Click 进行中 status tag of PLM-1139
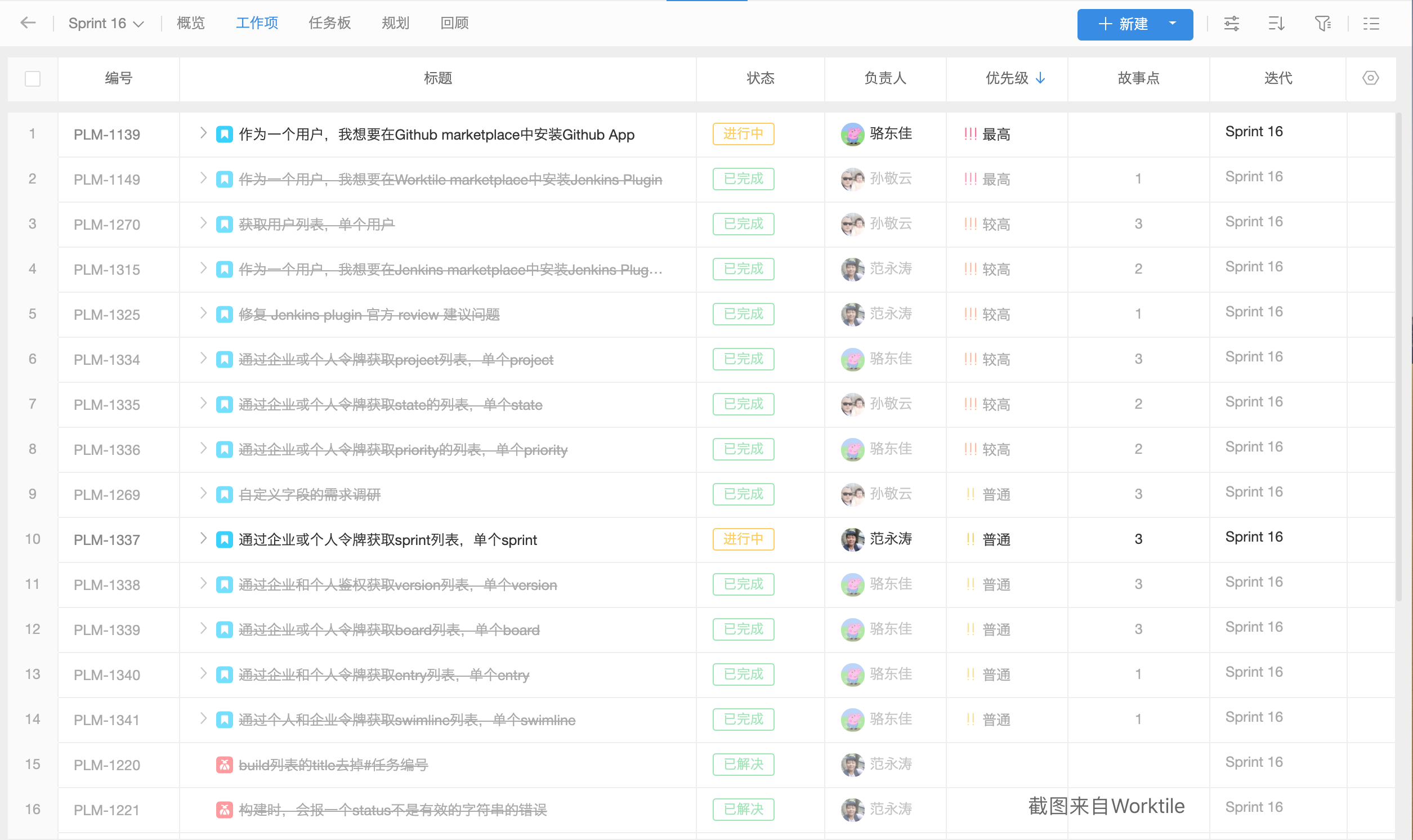Image resolution: width=1413 pixels, height=840 pixels. [x=743, y=134]
